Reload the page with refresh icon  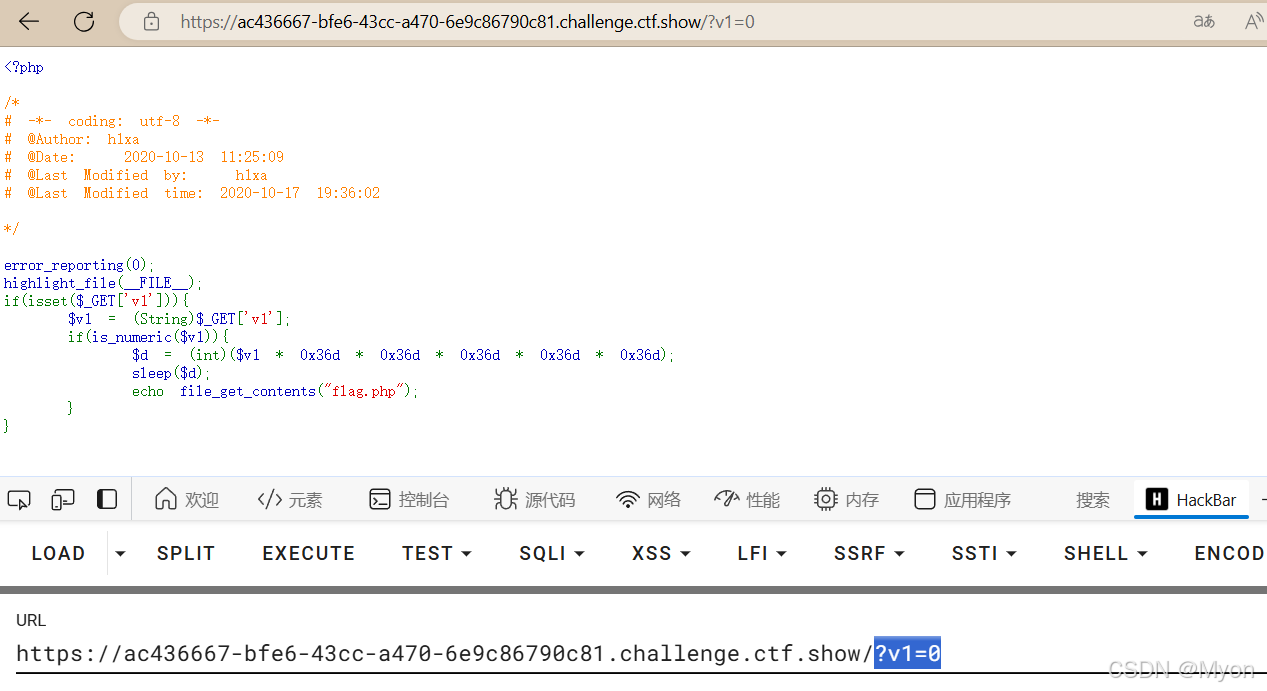point(84,21)
